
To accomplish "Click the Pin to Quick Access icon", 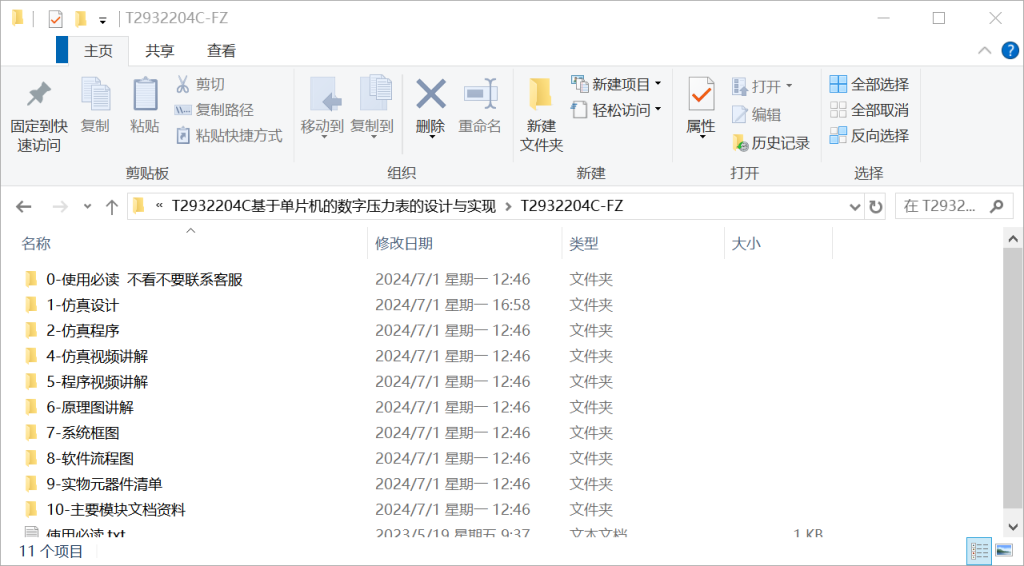I will click(x=39, y=95).
